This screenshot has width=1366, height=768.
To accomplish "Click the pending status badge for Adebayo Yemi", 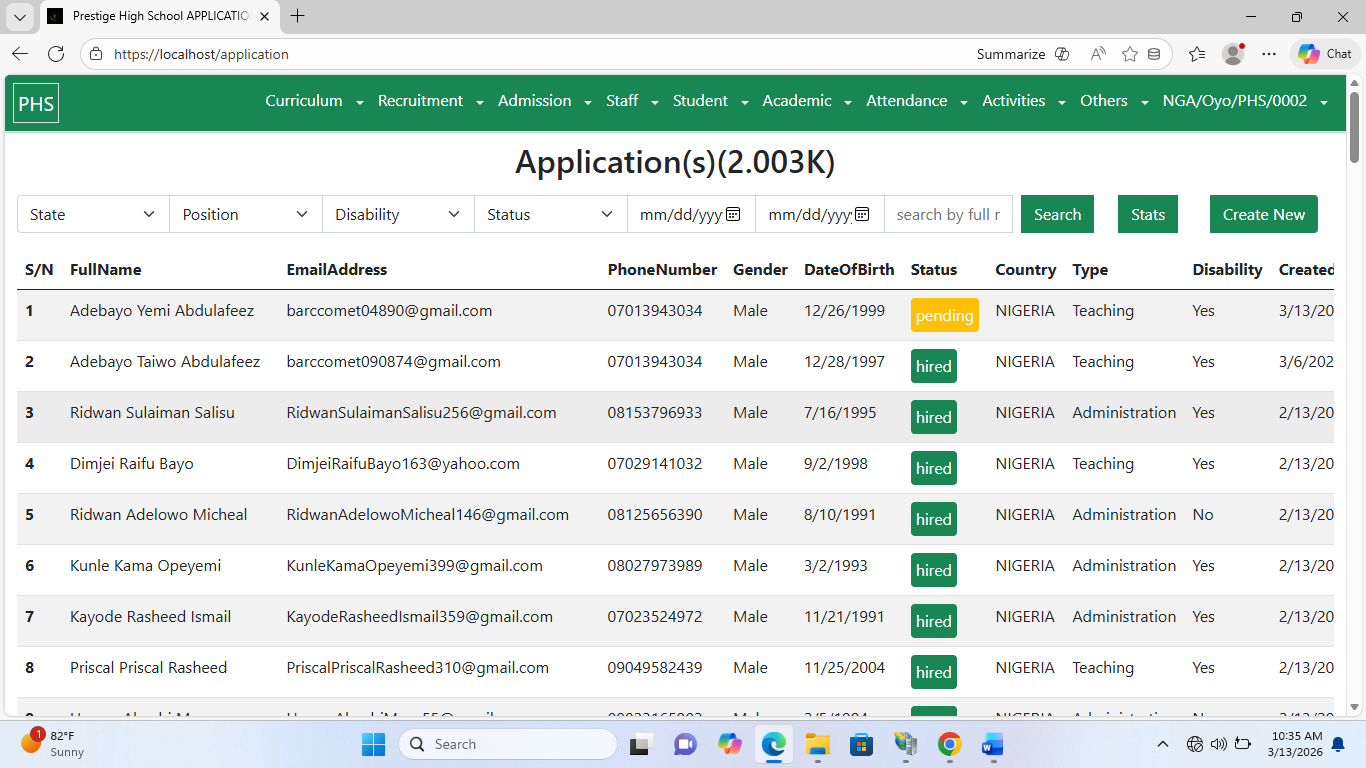I will pyautogui.click(x=944, y=315).
